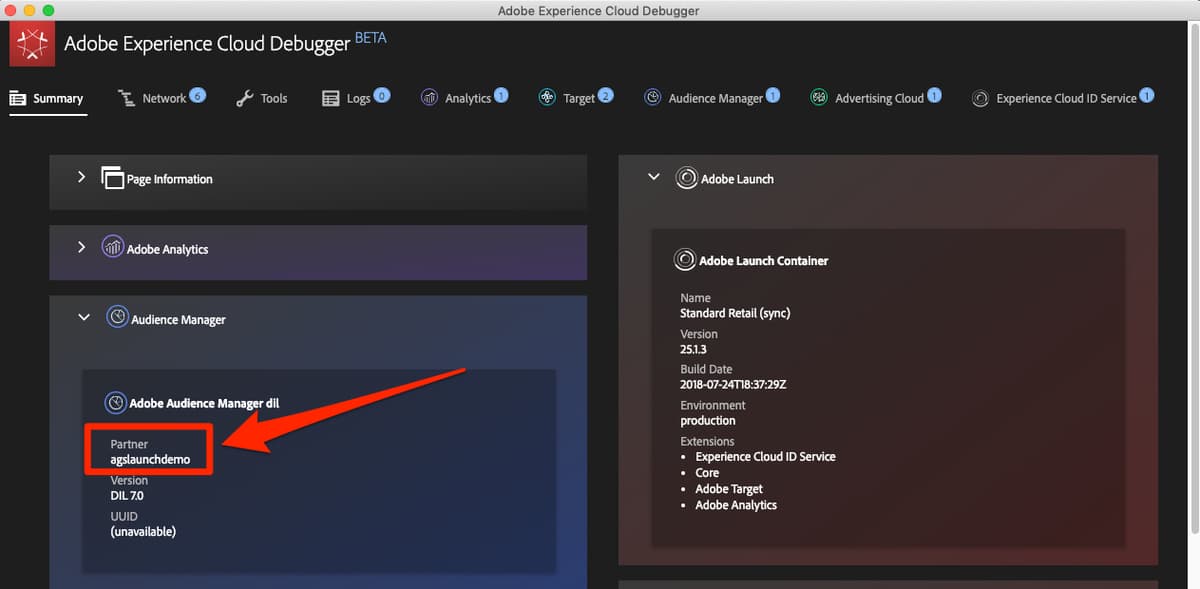Expand the Page Information section
1200x589 pixels.
pos(81,176)
